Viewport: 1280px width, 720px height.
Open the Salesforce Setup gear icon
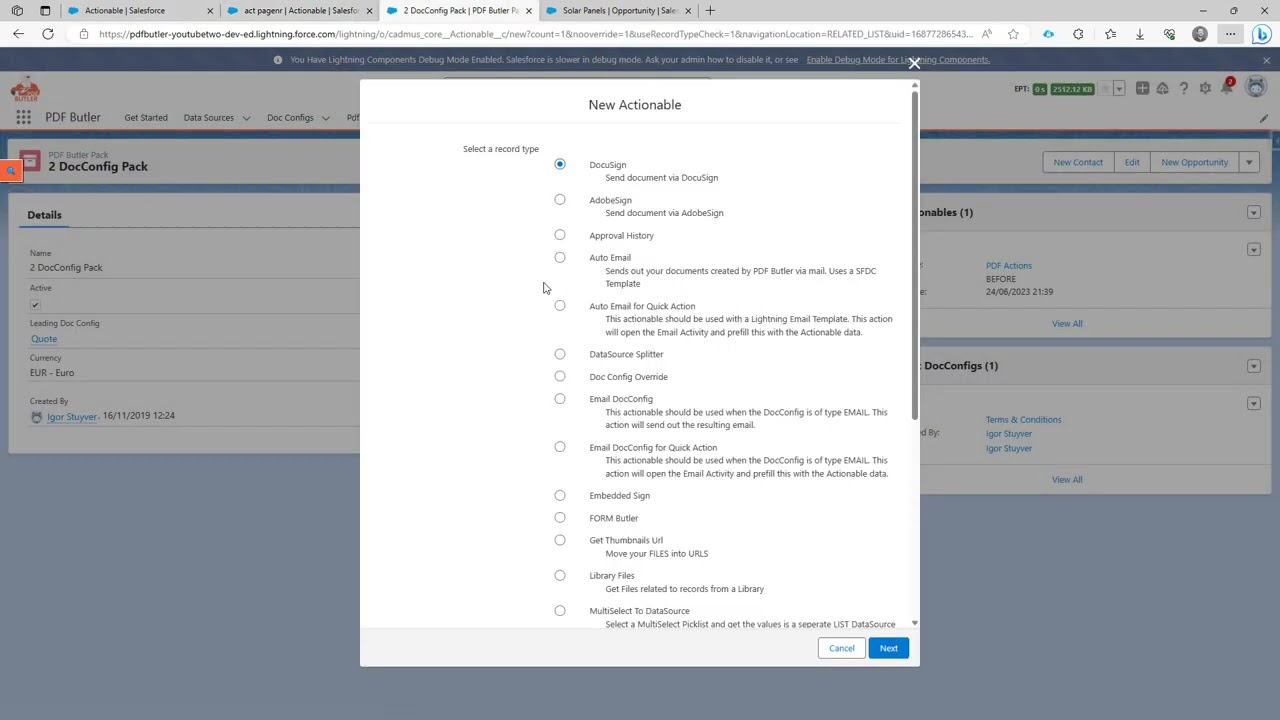pos(1205,89)
